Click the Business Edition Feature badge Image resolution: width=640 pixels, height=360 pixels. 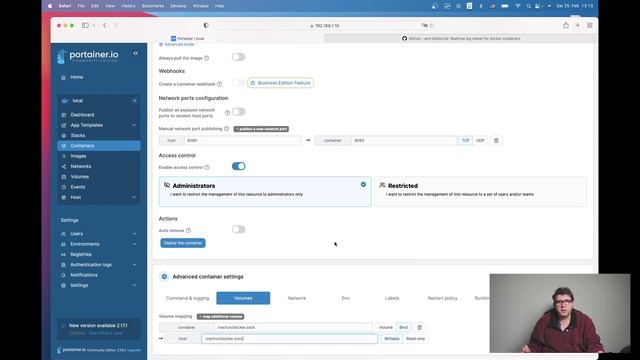point(280,83)
